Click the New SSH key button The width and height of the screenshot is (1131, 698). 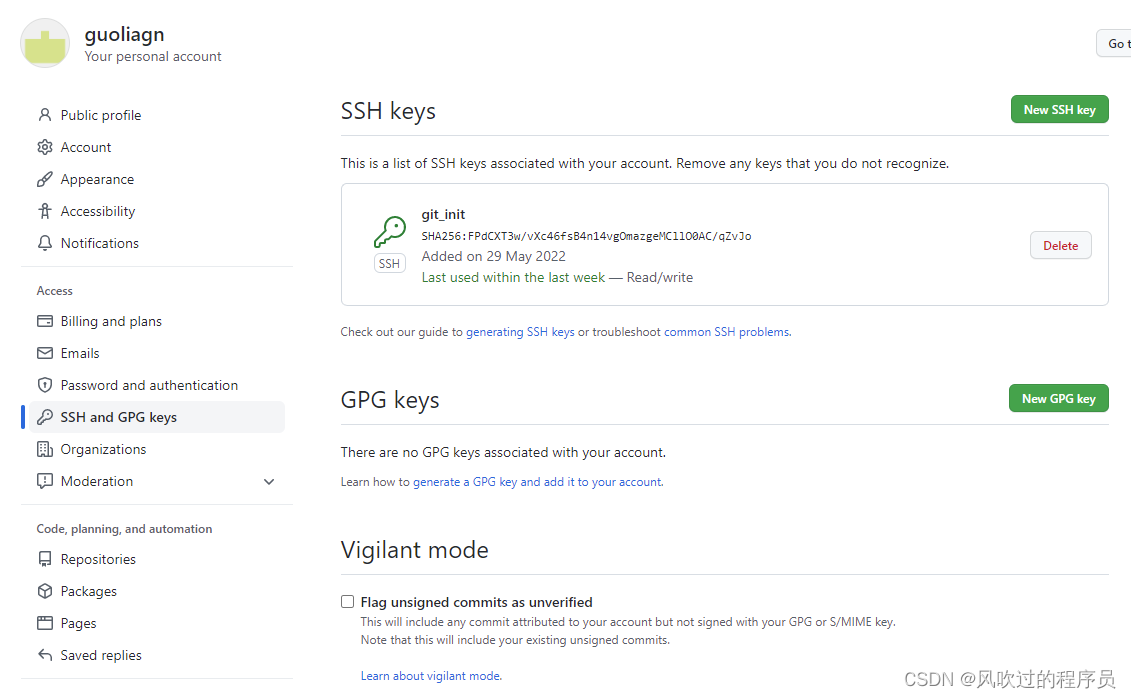(1059, 109)
